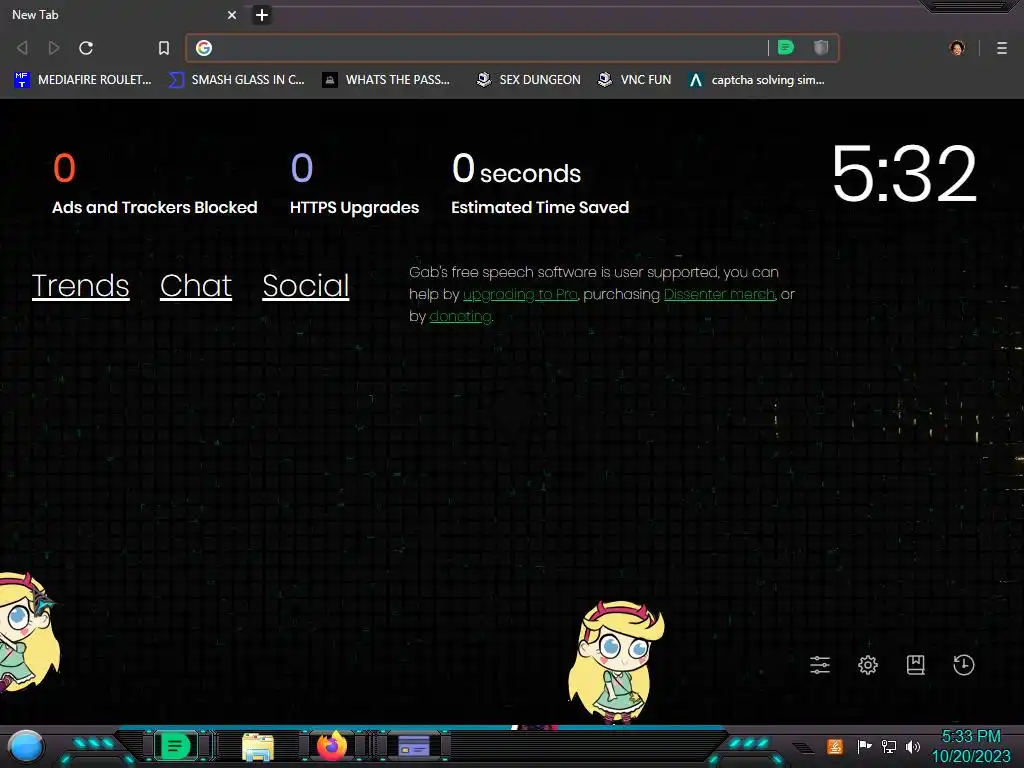This screenshot has width=1024, height=768.
Task: Open the hamburger main menu
Action: click(1002, 48)
